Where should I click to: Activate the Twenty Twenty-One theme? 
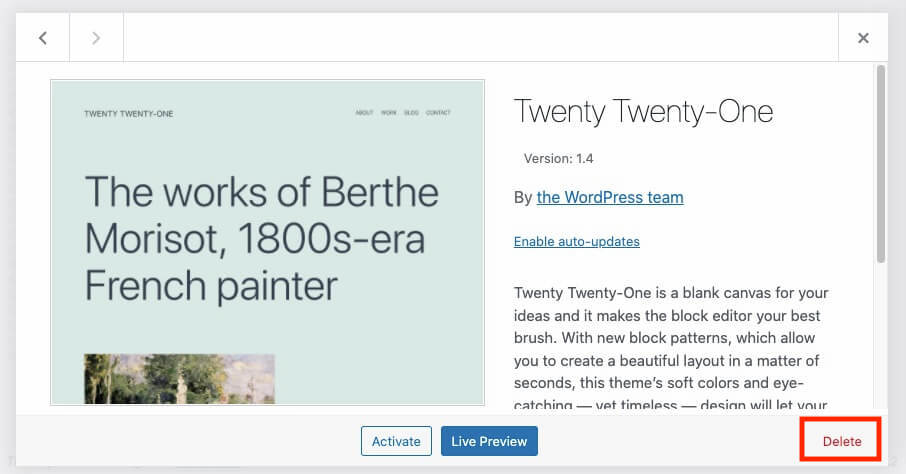[x=396, y=441]
